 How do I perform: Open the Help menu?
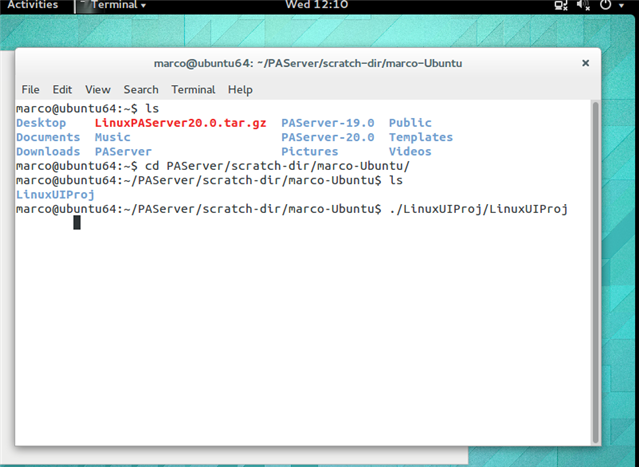click(x=240, y=90)
